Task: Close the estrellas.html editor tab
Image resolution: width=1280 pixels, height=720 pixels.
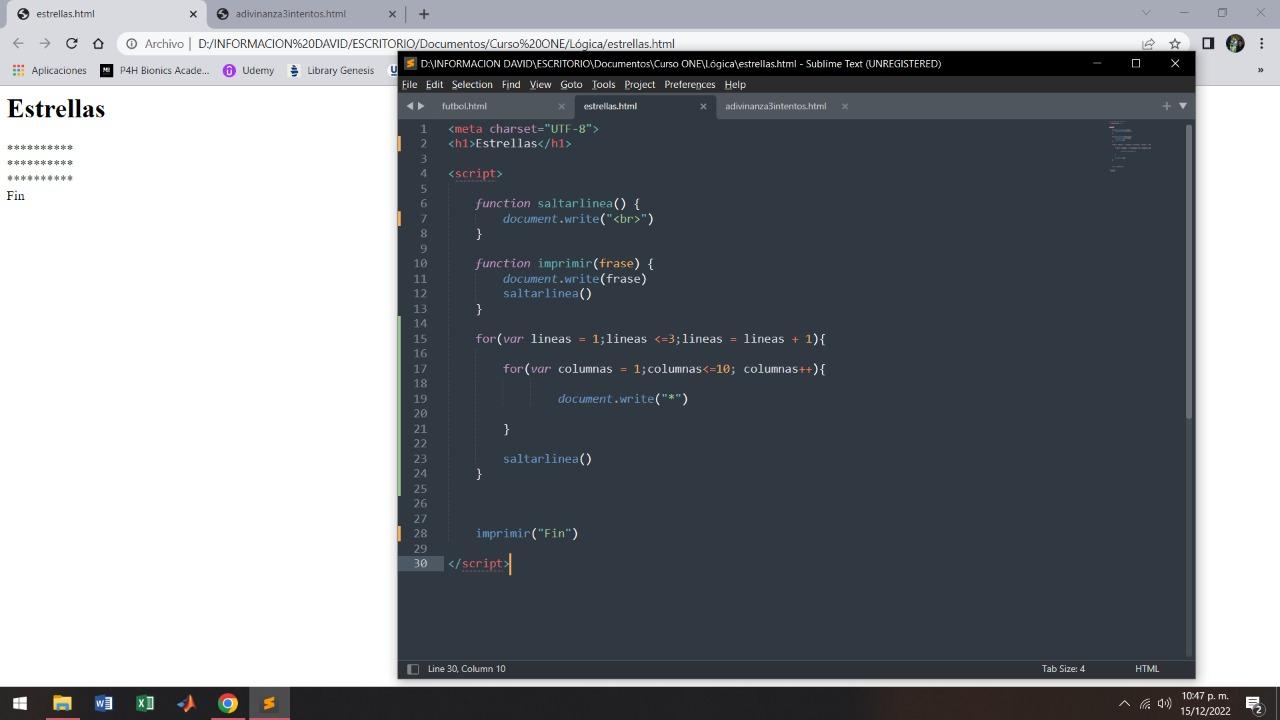Action: point(703,106)
